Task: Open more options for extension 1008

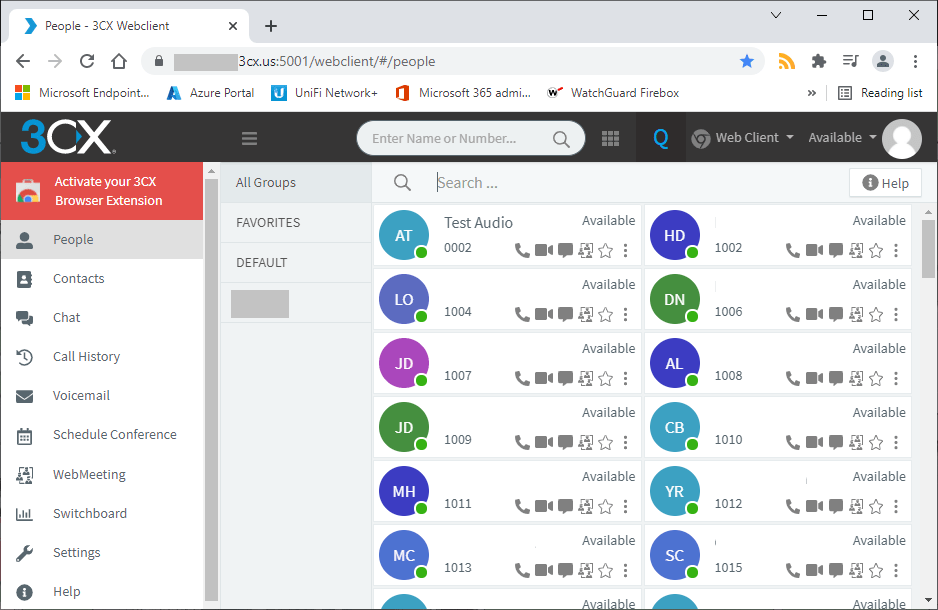Action: click(x=896, y=379)
